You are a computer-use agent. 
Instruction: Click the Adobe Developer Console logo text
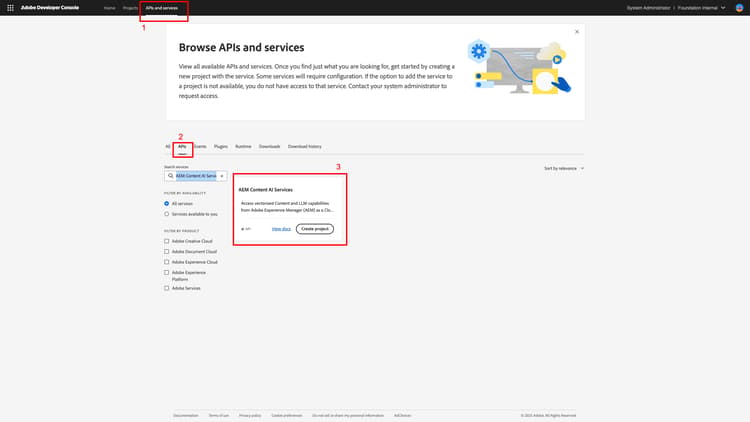tap(50, 8)
